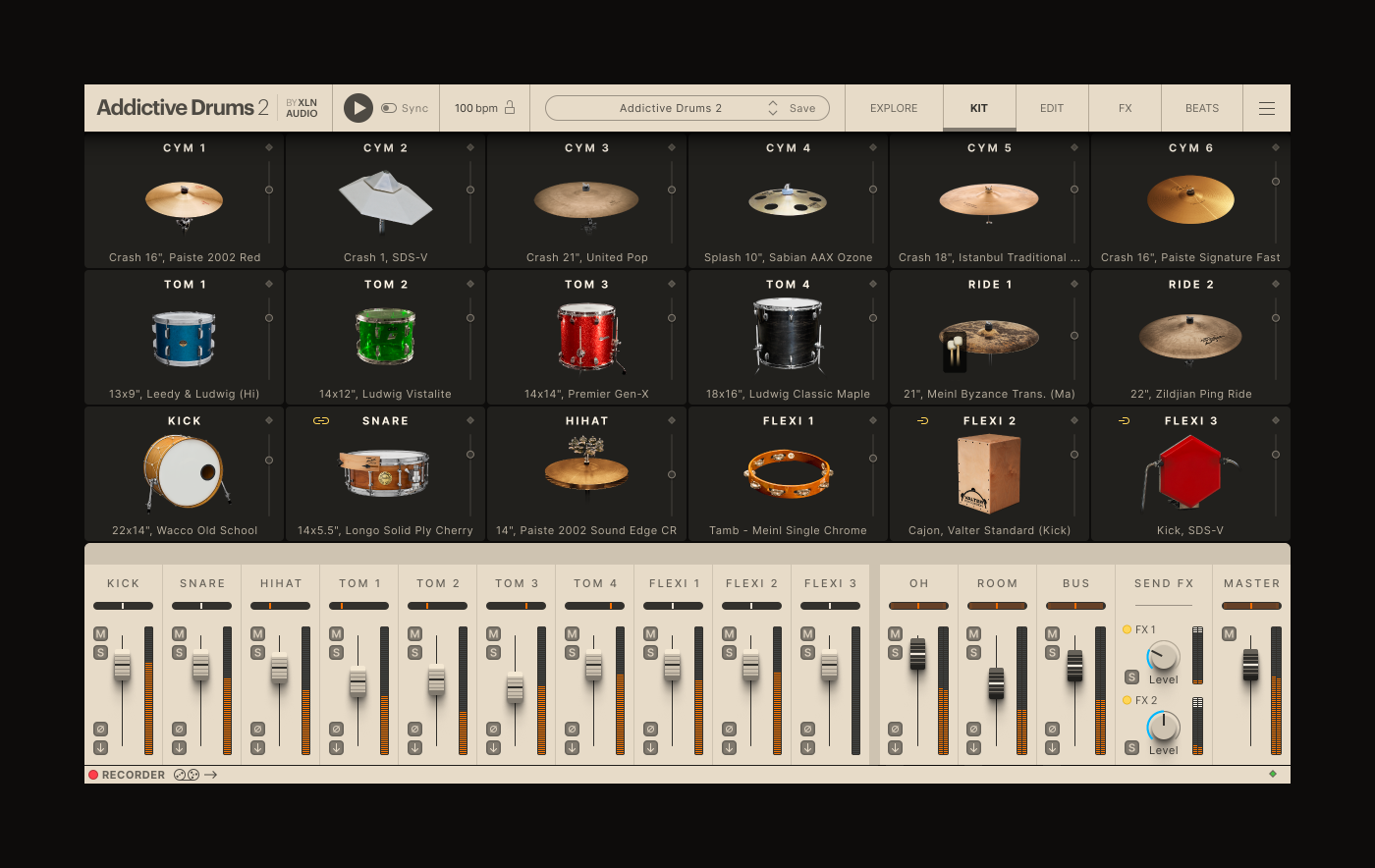Click the recorder dice icons

tap(187, 775)
